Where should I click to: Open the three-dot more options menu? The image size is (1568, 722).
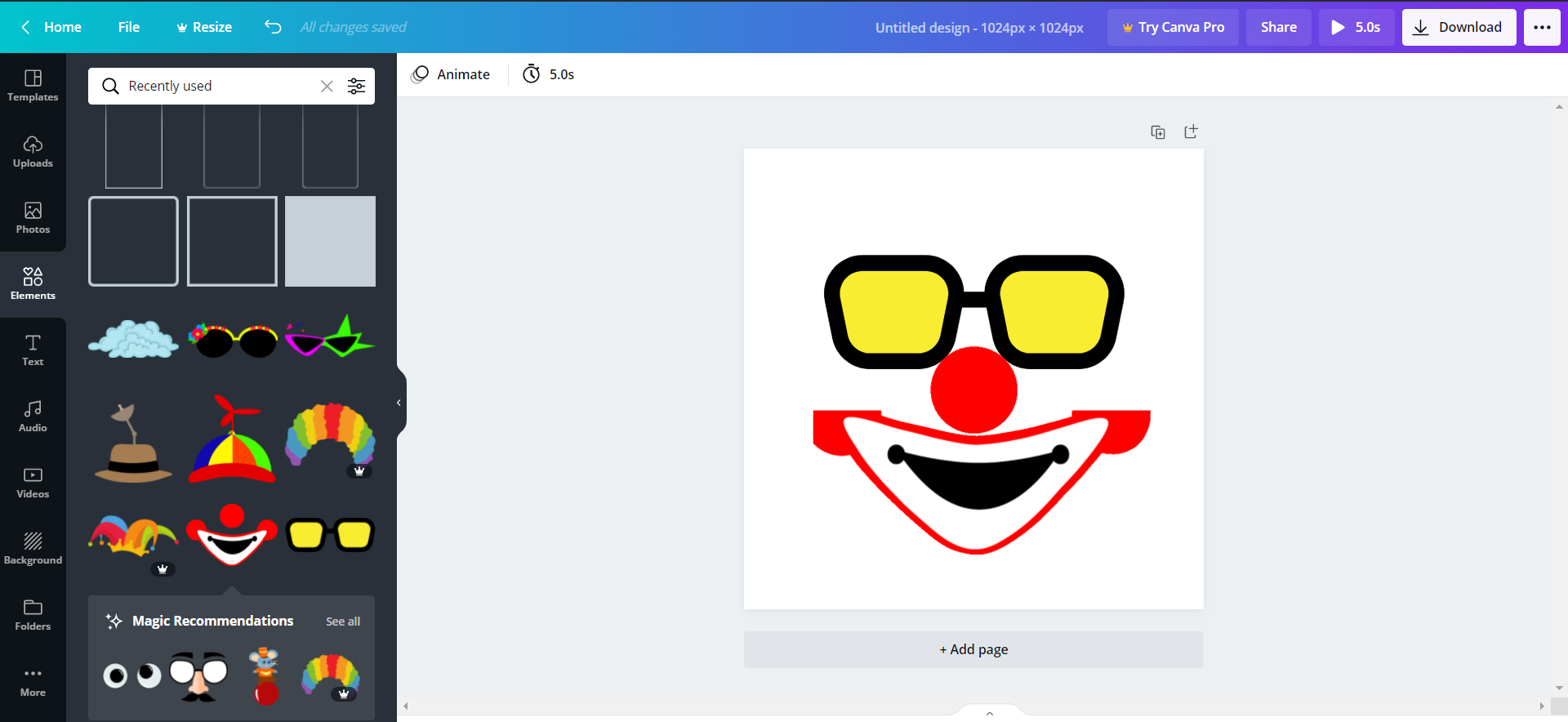(1542, 27)
